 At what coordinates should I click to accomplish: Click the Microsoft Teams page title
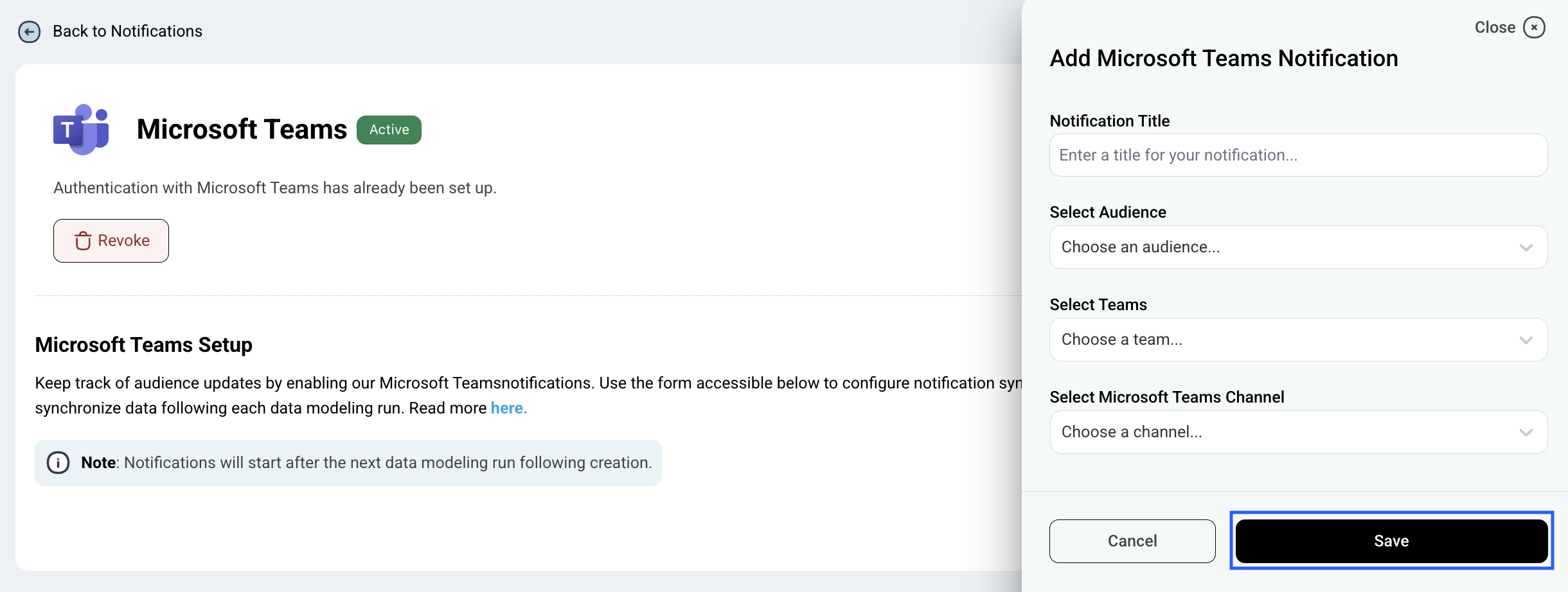point(242,130)
